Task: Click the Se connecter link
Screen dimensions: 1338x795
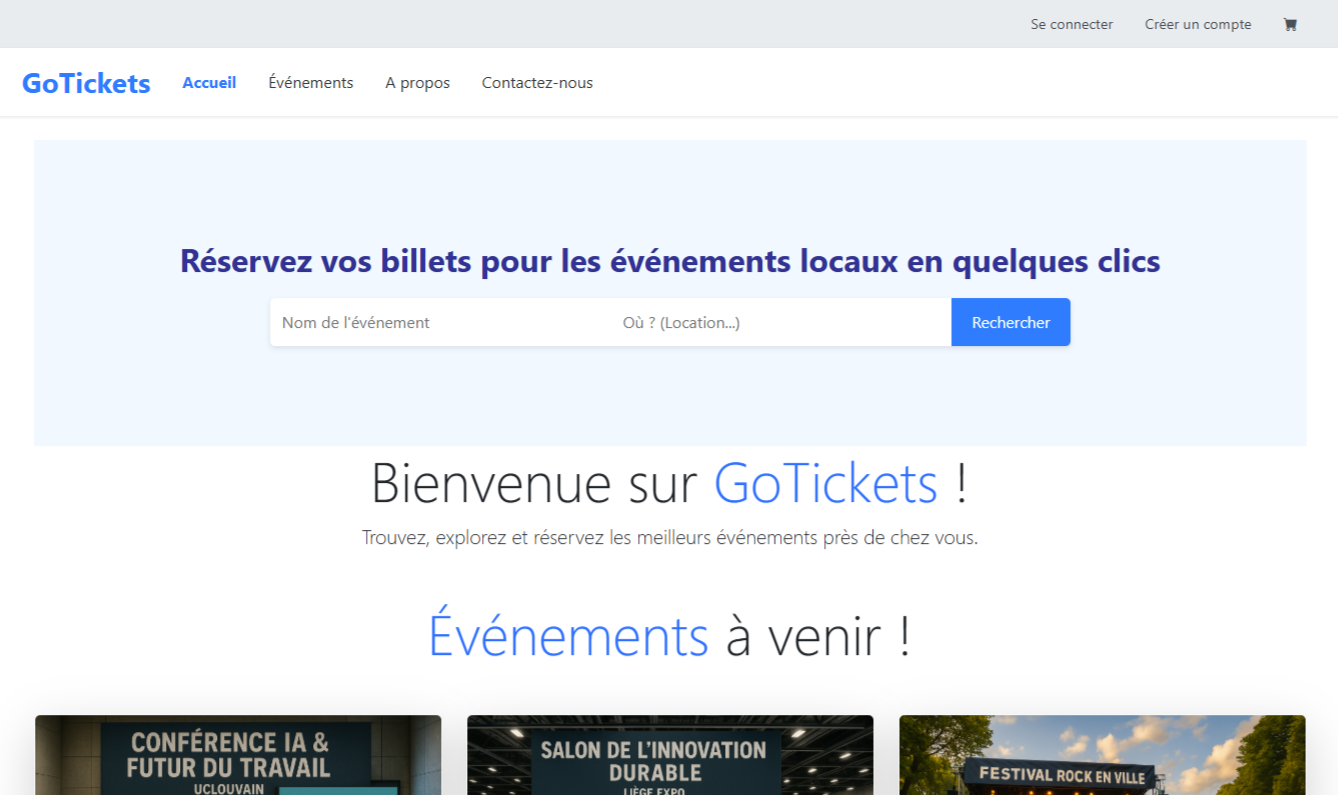Action: tap(1071, 24)
